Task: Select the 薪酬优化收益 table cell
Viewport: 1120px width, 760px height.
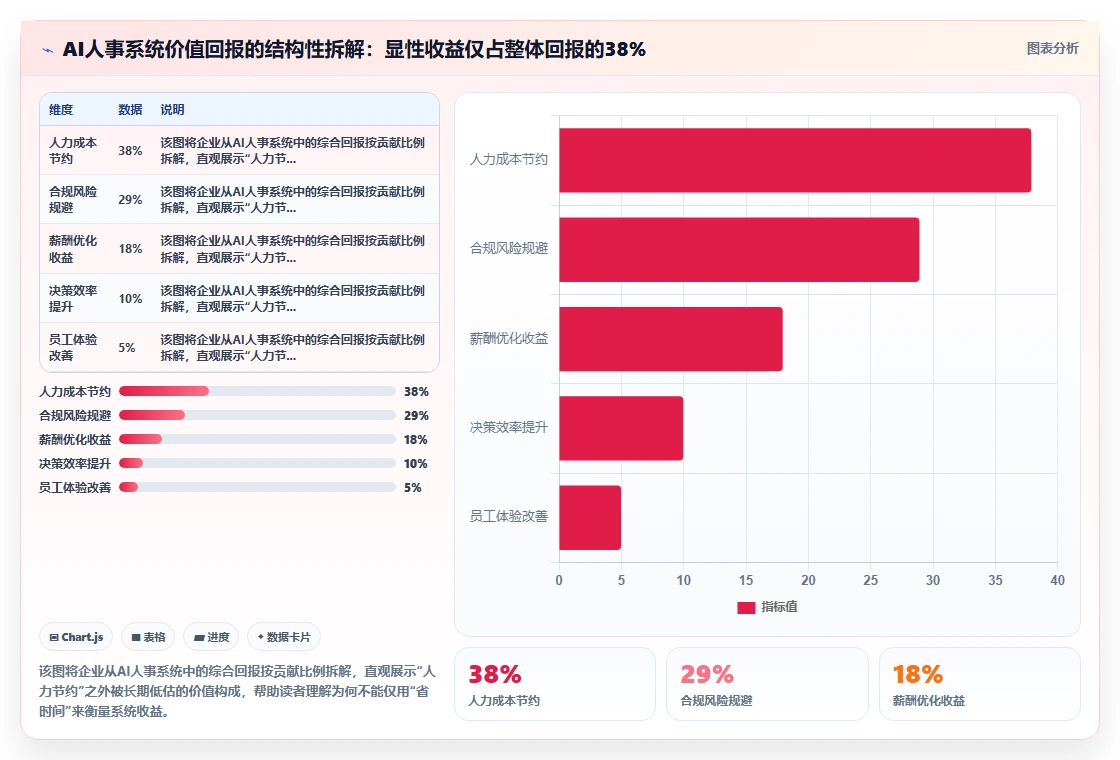Action: [73, 249]
